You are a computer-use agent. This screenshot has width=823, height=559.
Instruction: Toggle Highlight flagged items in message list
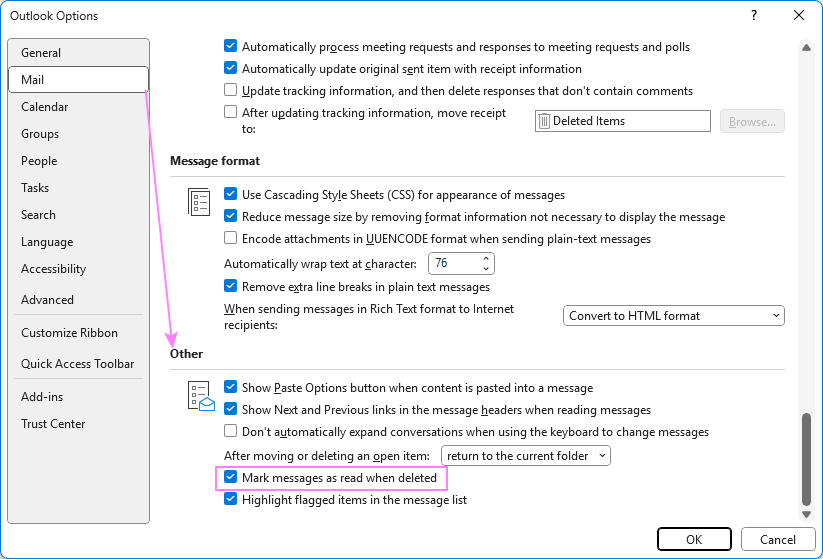[x=231, y=500]
